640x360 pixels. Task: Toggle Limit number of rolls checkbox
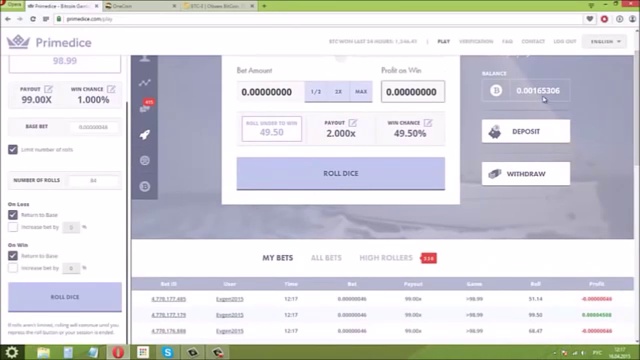click(13, 149)
